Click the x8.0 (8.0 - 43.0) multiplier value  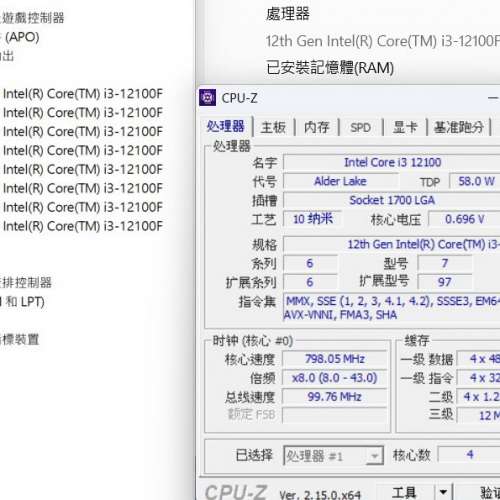tap(335, 378)
